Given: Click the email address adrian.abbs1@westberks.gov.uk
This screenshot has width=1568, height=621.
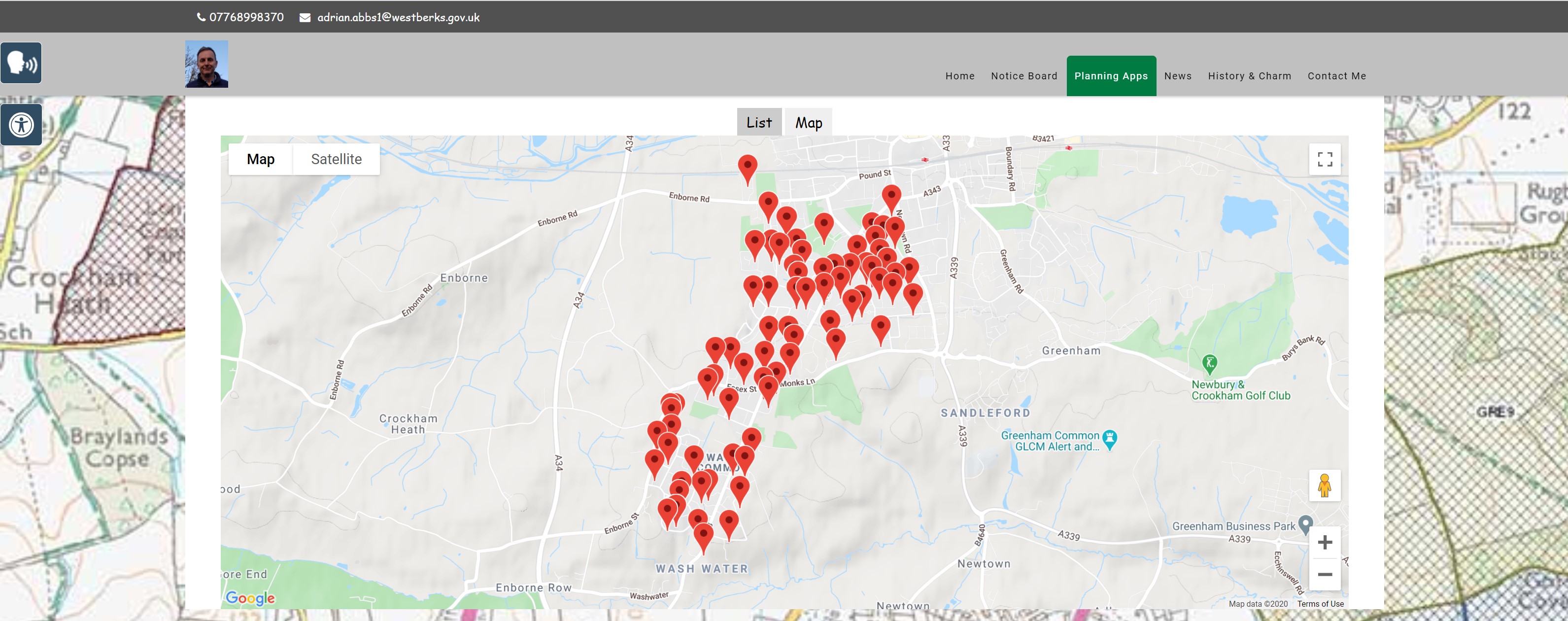Looking at the screenshot, I should coord(398,17).
